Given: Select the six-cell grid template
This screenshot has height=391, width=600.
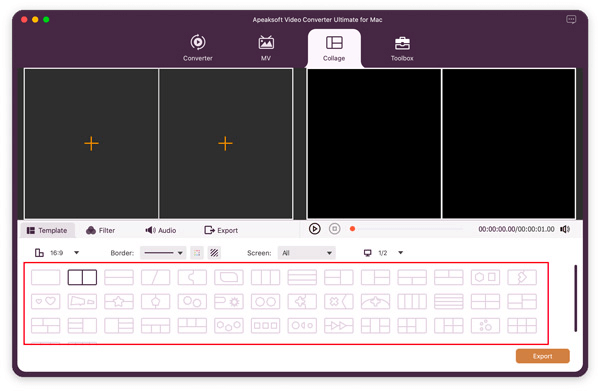Looking at the screenshot, I should (x=522, y=326).
